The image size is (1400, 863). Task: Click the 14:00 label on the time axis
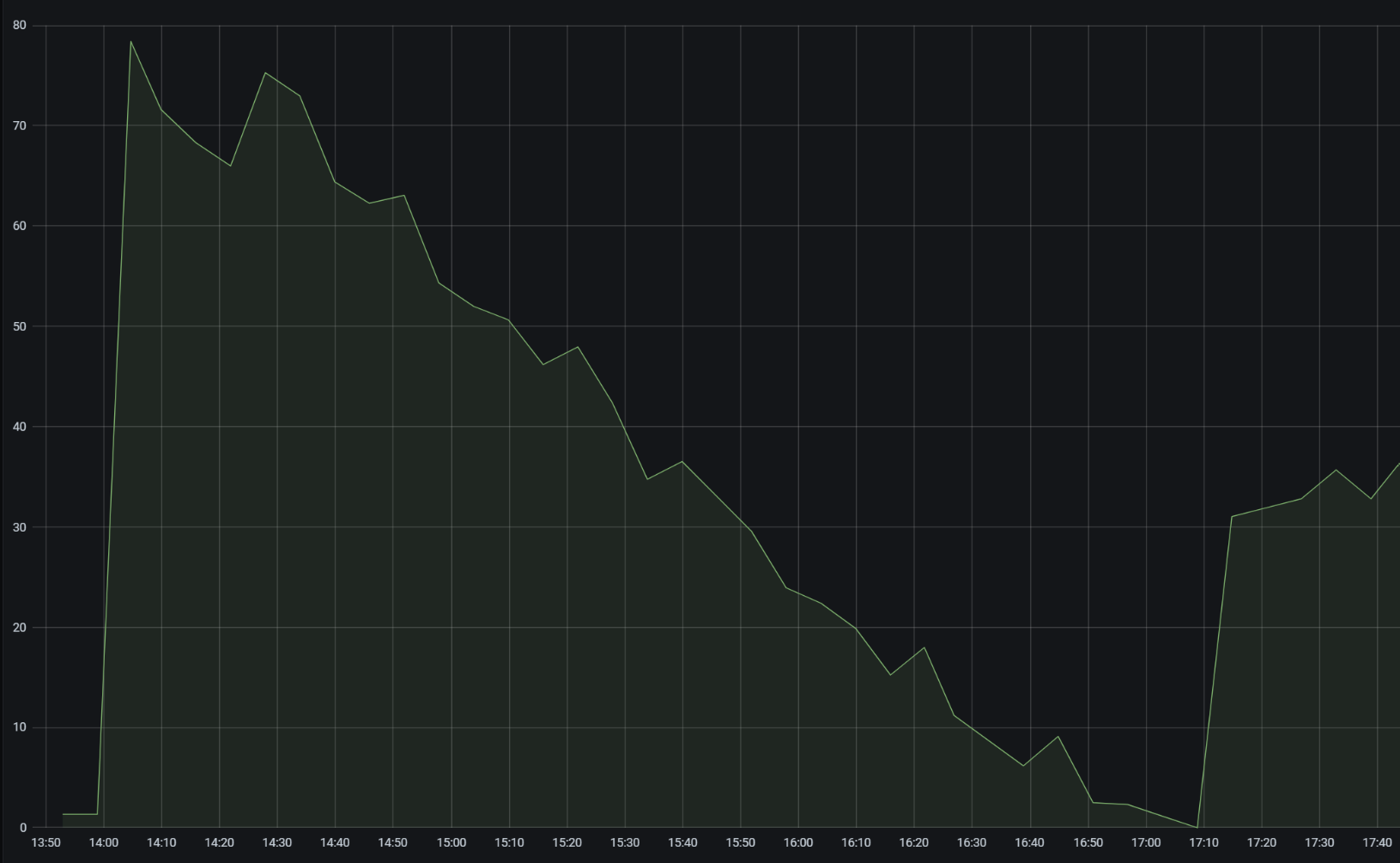(x=103, y=843)
